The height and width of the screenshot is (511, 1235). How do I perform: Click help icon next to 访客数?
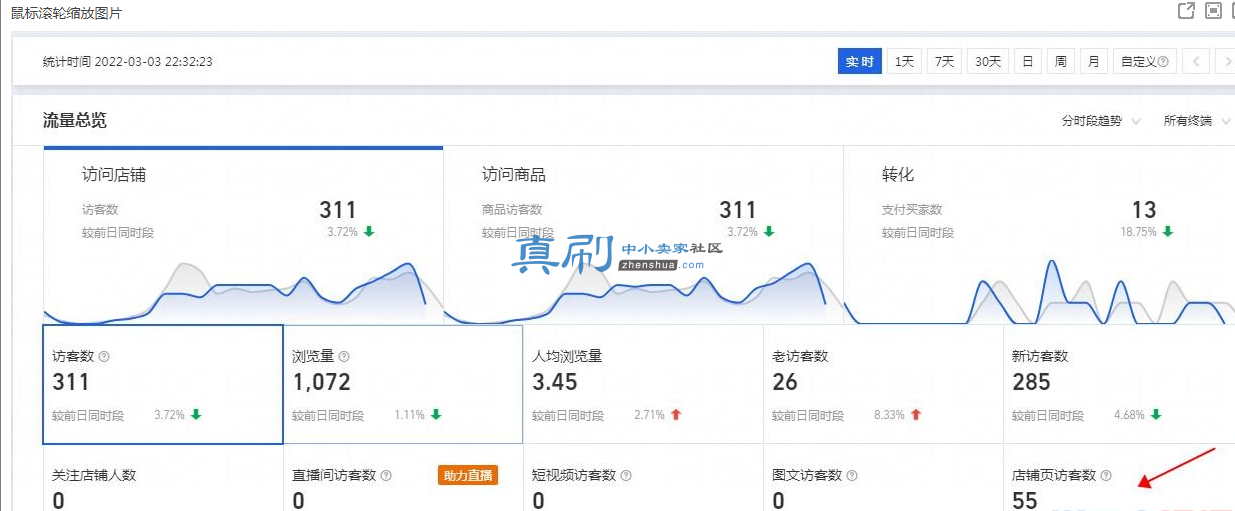coord(104,356)
